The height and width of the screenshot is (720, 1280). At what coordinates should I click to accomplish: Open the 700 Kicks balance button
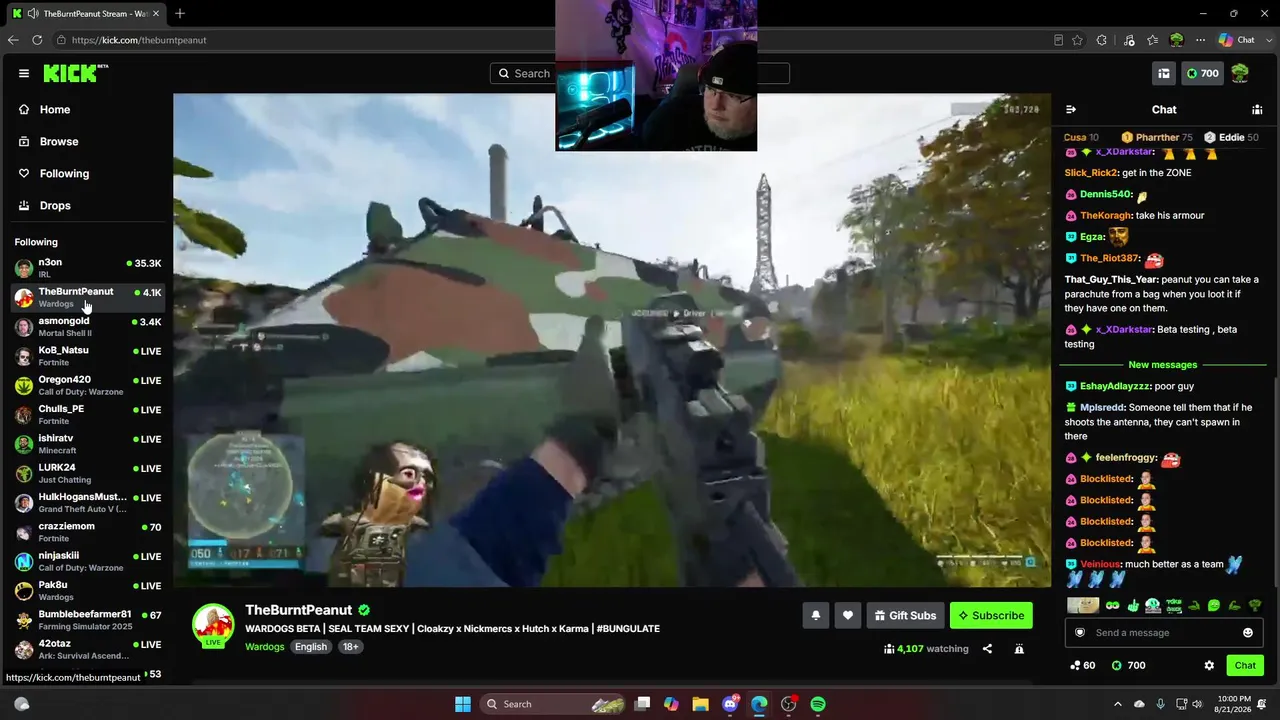(x=1201, y=73)
